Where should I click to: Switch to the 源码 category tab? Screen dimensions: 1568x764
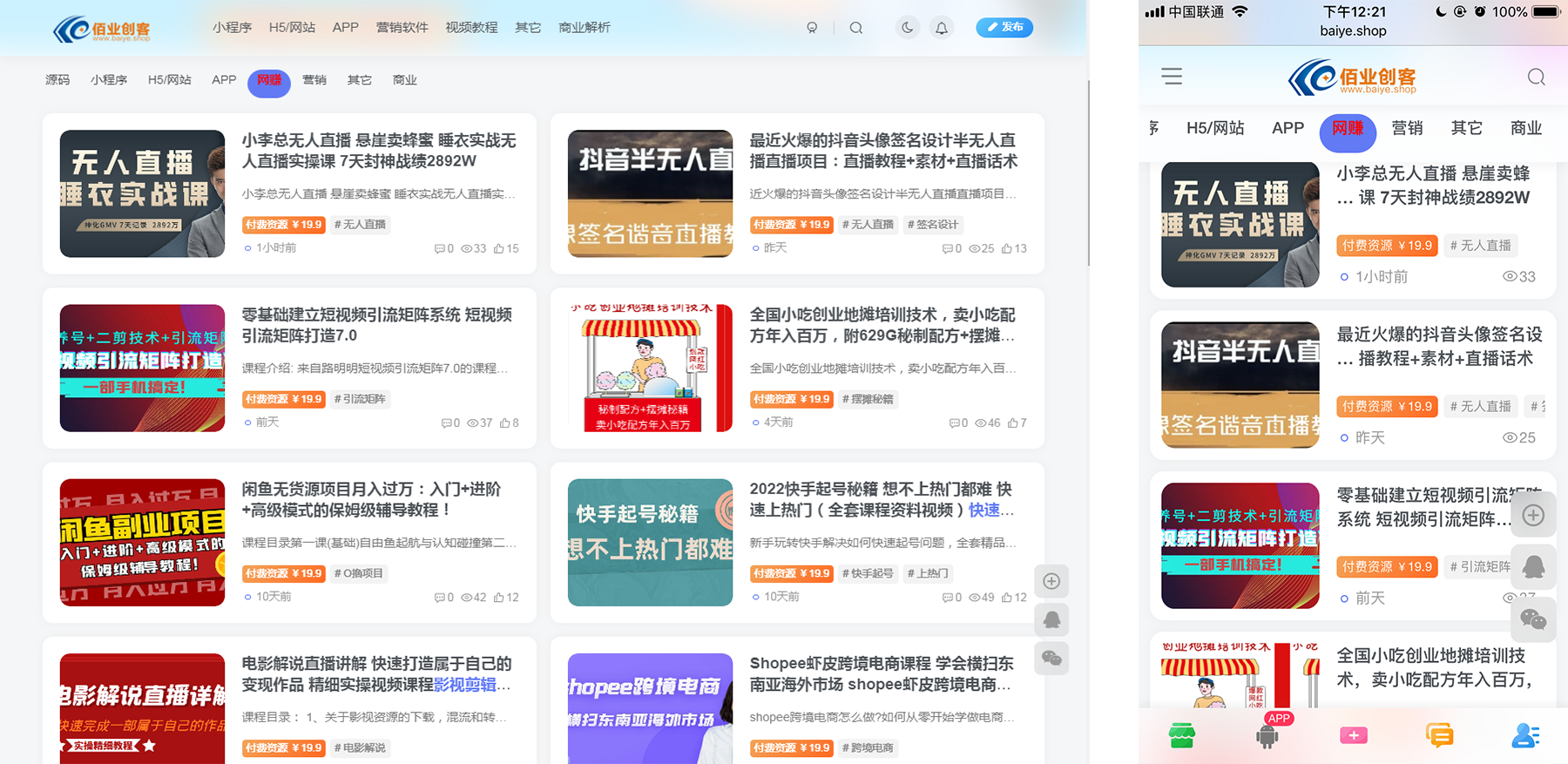(x=57, y=80)
